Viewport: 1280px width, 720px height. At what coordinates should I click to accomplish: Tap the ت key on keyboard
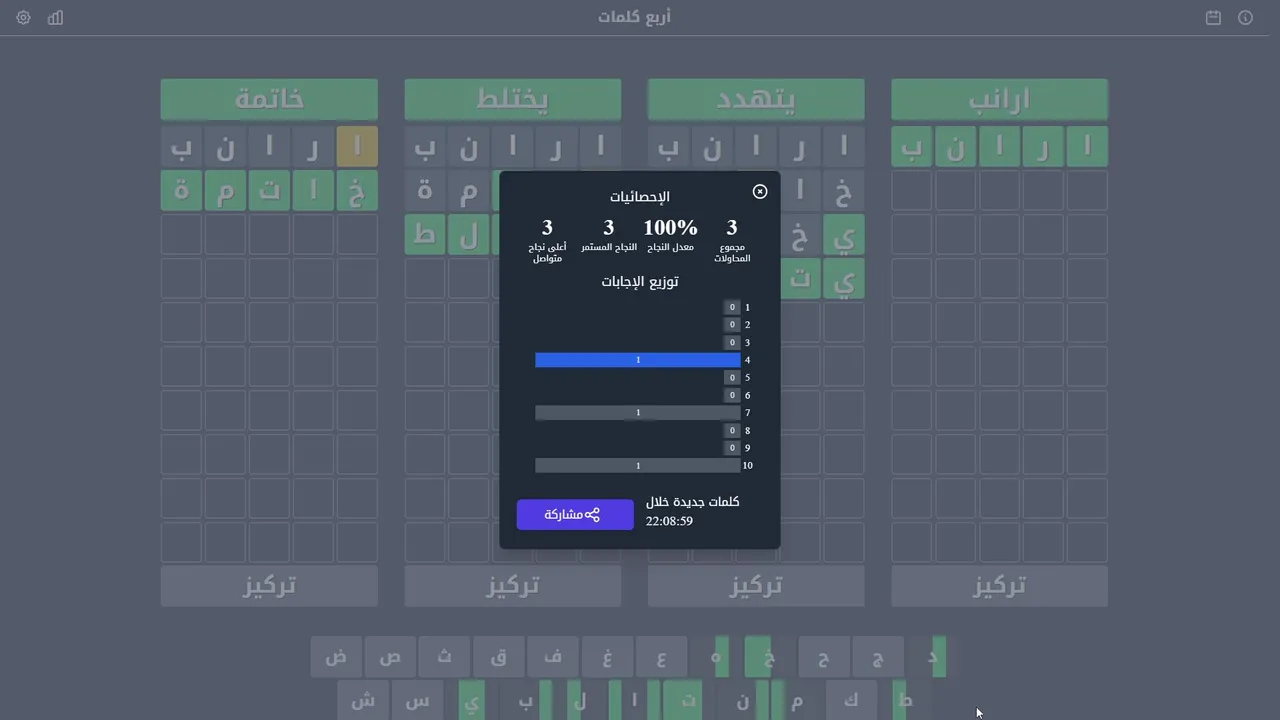point(688,700)
